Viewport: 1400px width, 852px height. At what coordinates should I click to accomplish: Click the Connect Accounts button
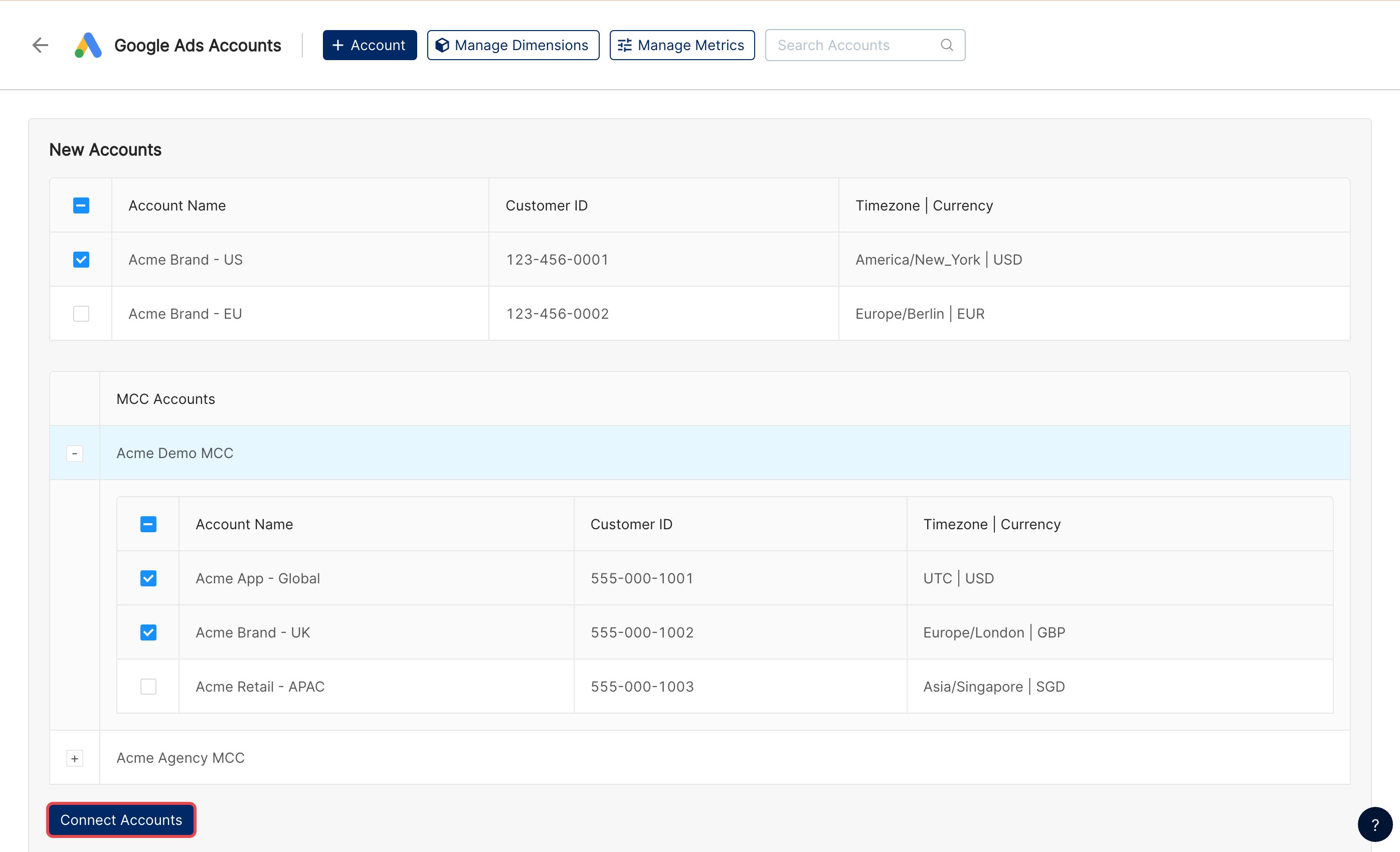click(x=121, y=819)
